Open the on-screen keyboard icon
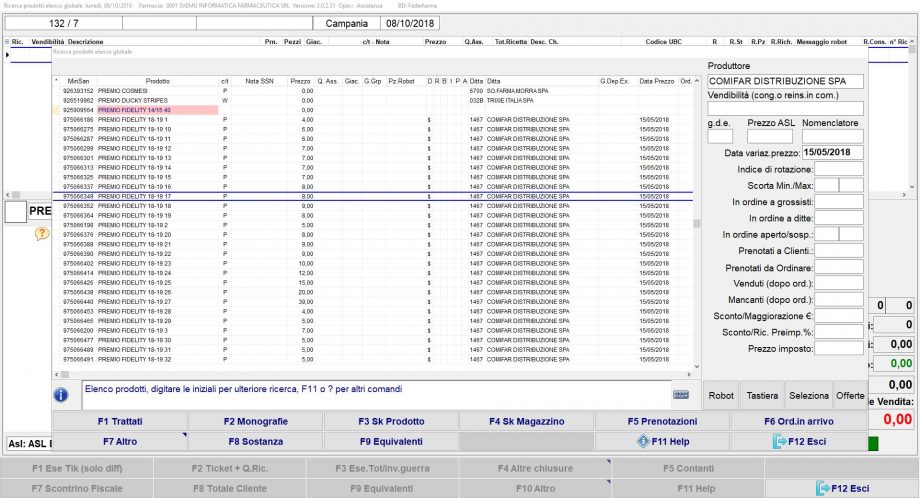Screen dimensions: 920x498 pos(682,395)
